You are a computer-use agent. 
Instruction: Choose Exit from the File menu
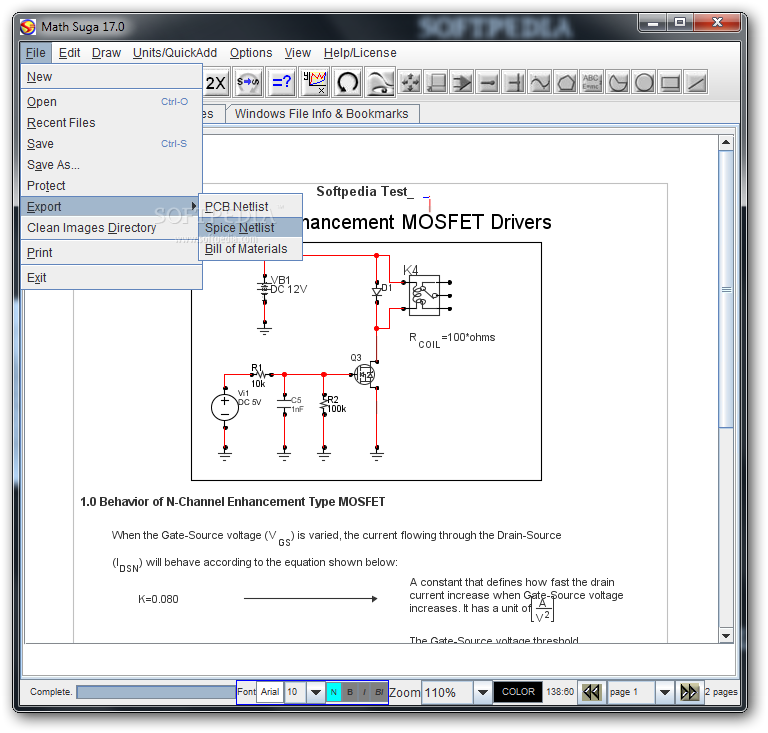coord(111,278)
